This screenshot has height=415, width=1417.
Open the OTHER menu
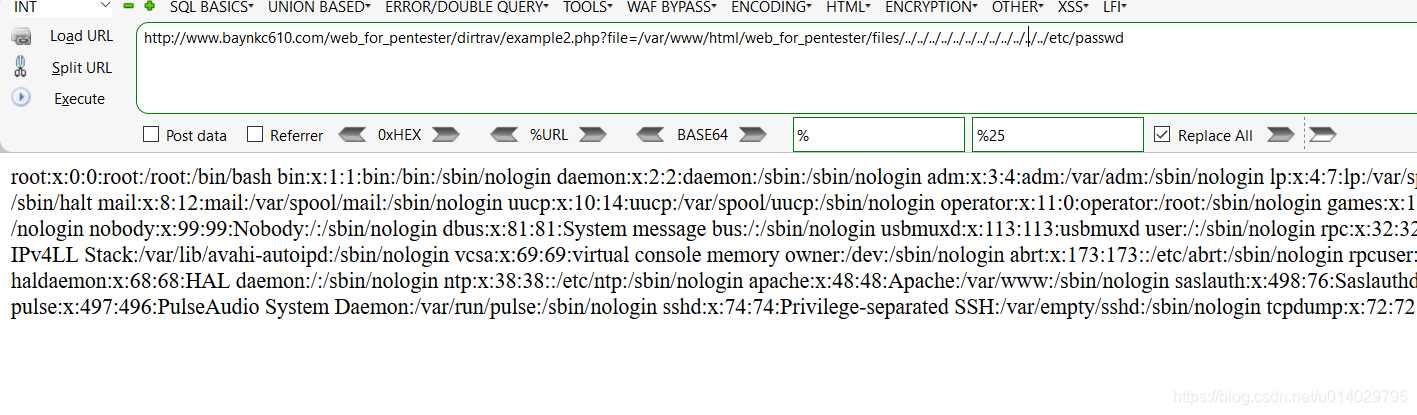click(1018, 6)
